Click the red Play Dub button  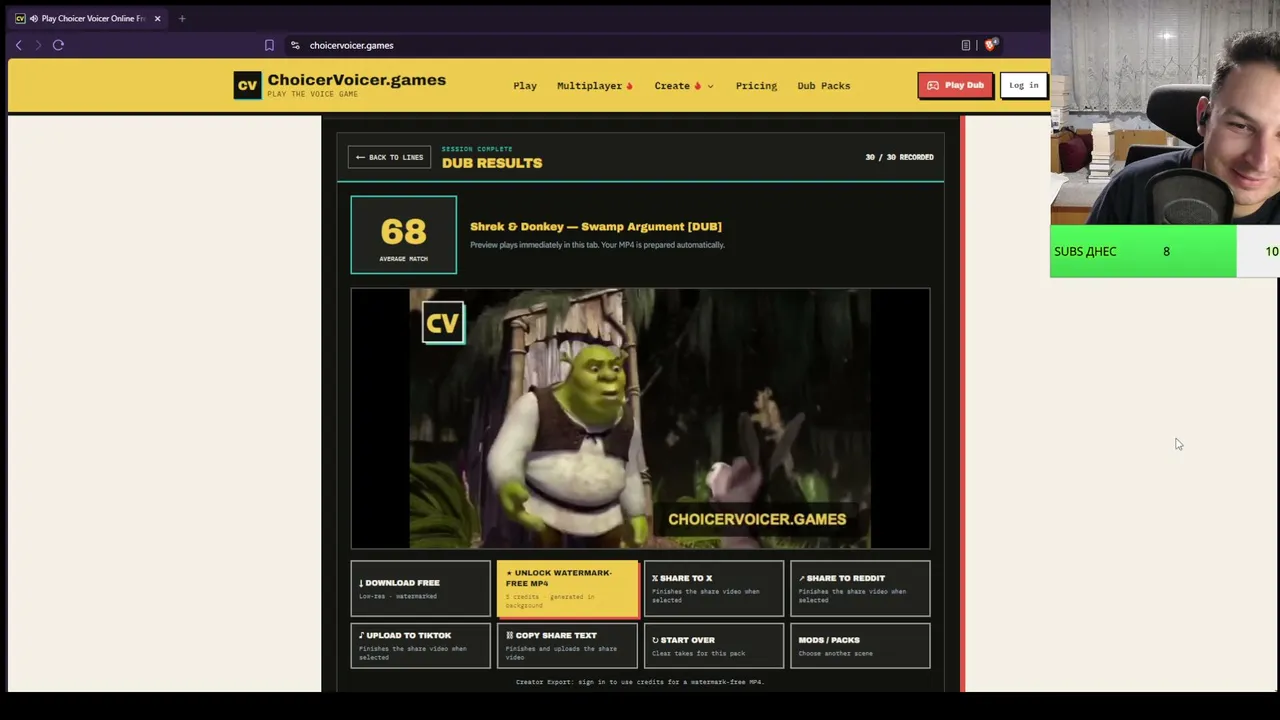pos(955,85)
